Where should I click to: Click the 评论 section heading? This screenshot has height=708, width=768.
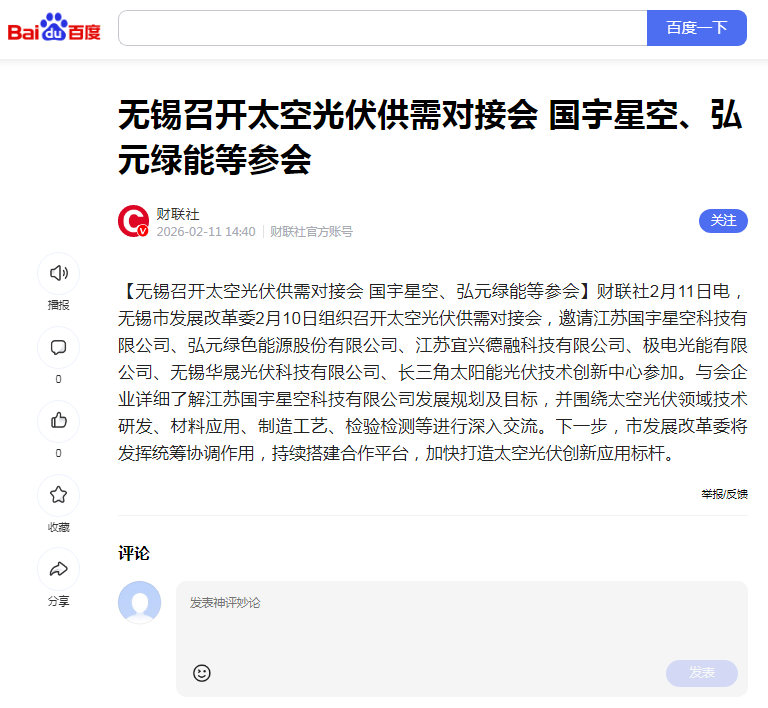point(134,554)
